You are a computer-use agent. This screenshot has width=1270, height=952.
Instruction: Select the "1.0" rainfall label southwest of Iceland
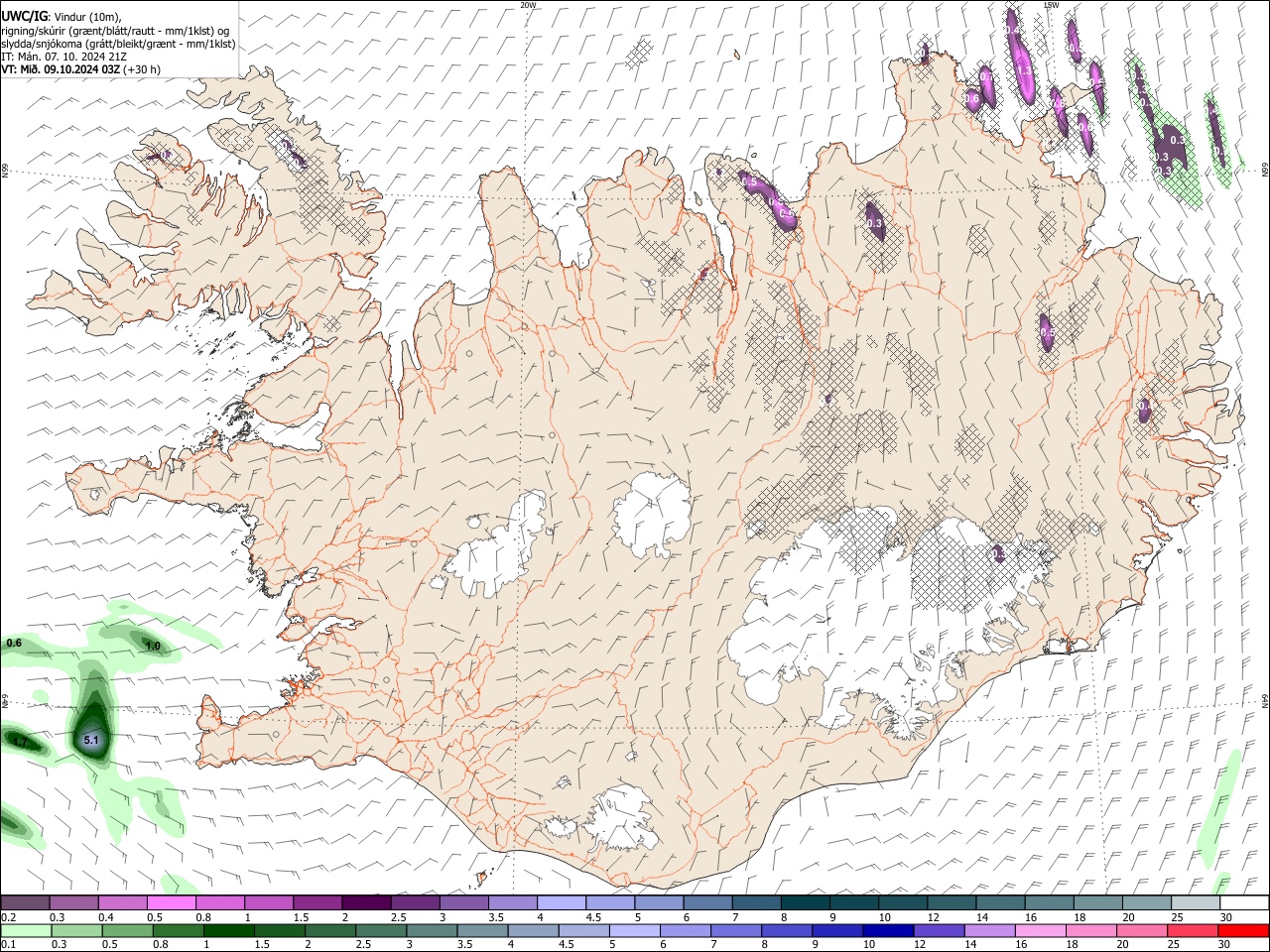(153, 646)
